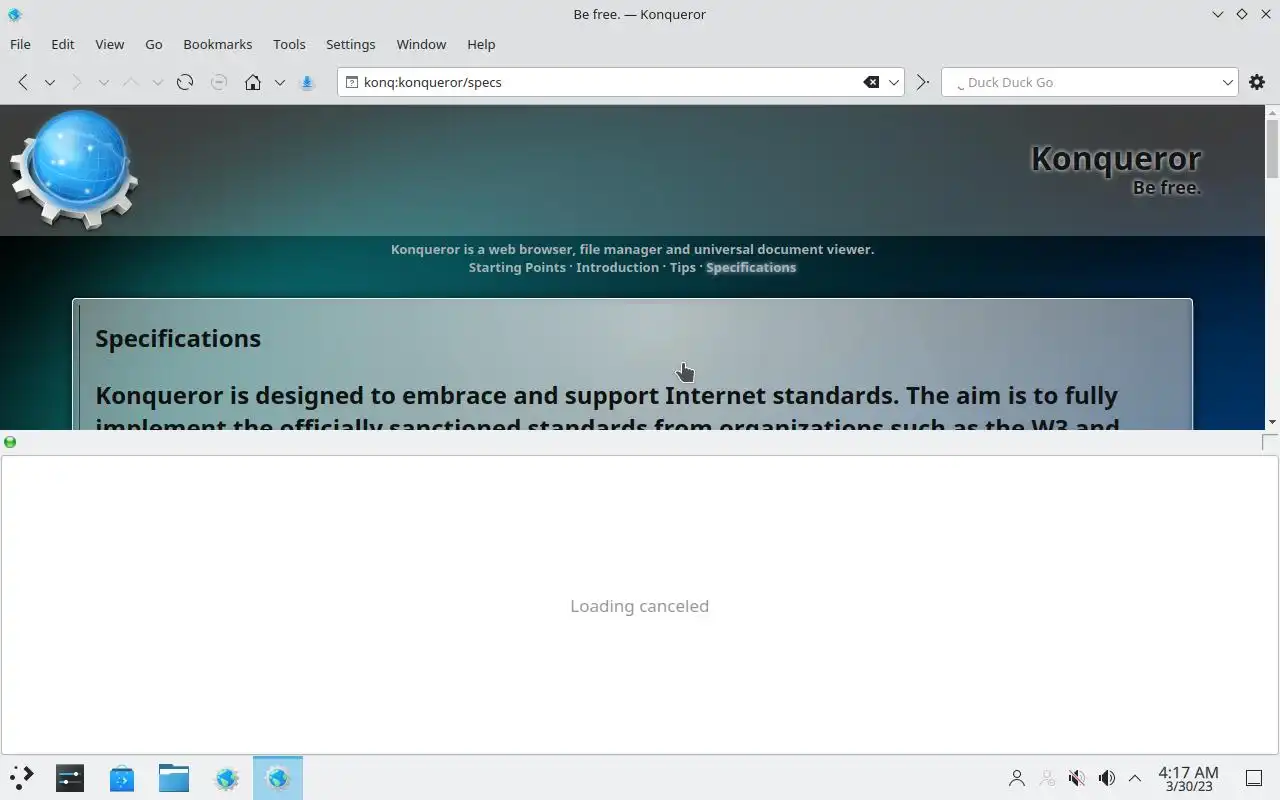Viewport: 1280px width, 800px height.
Task: Click the greyed Forward arrow
Action: point(76,82)
